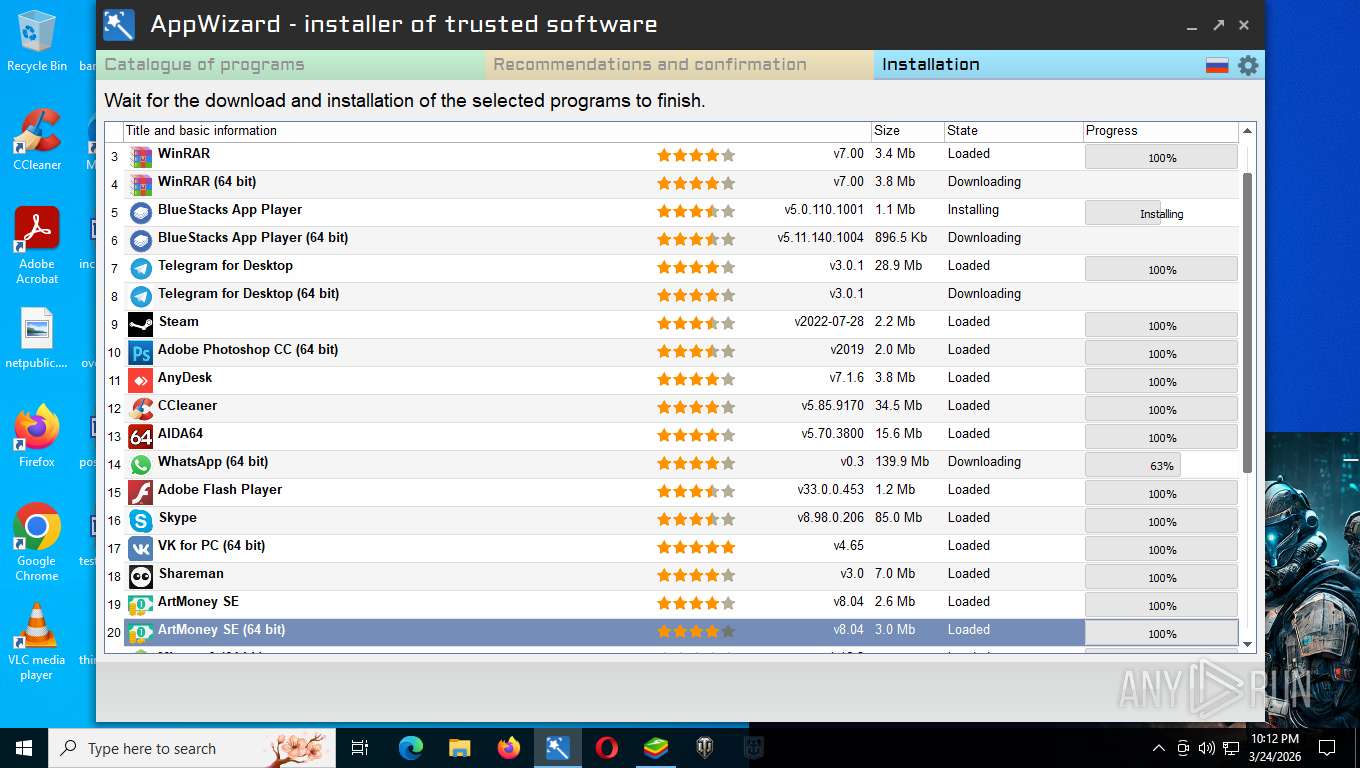Click the AppWizard wand logo in title bar
The height and width of the screenshot is (768, 1360).
(x=119, y=24)
